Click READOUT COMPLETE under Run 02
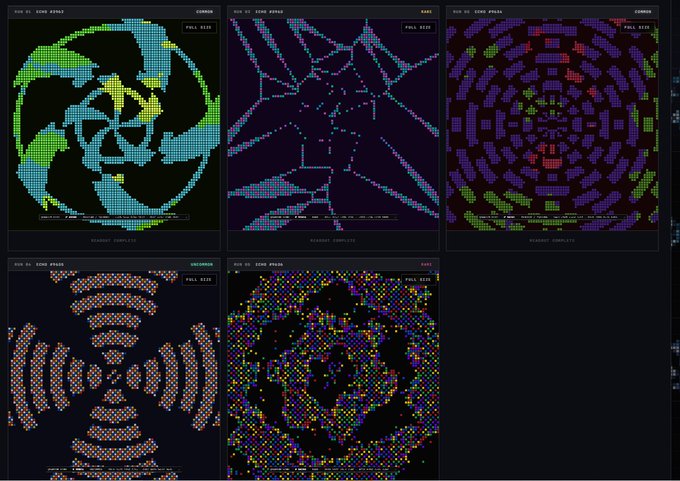The height and width of the screenshot is (481, 680). click(333, 240)
